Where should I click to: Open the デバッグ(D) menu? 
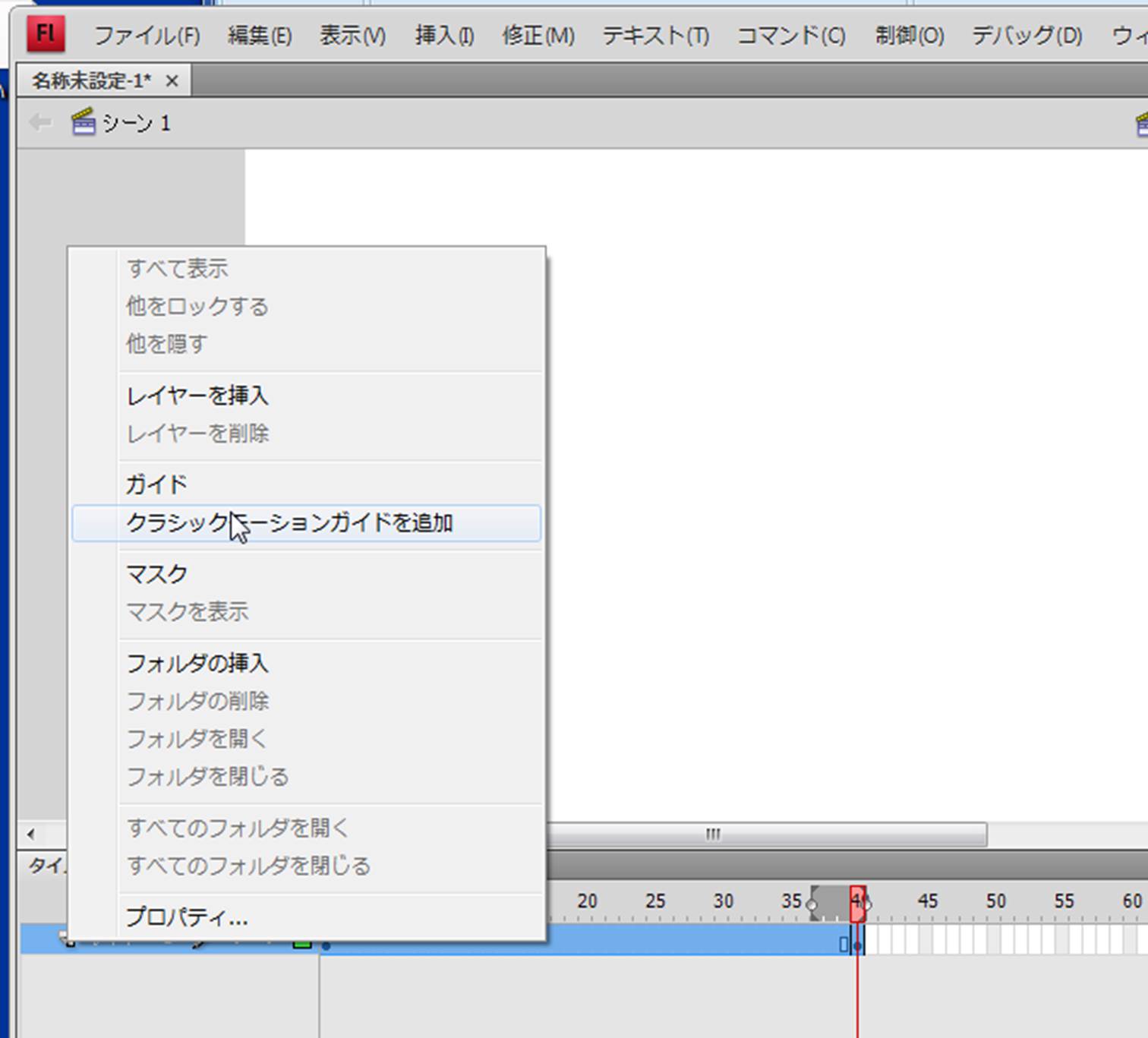(1027, 36)
